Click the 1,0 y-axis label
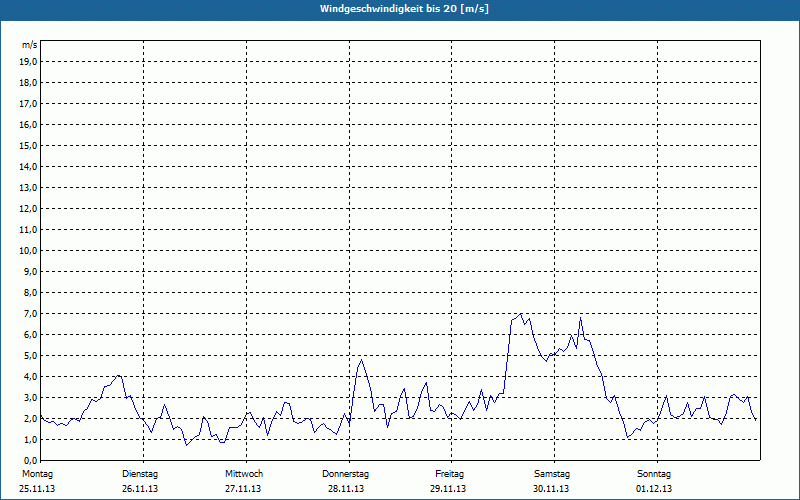 tap(30, 439)
